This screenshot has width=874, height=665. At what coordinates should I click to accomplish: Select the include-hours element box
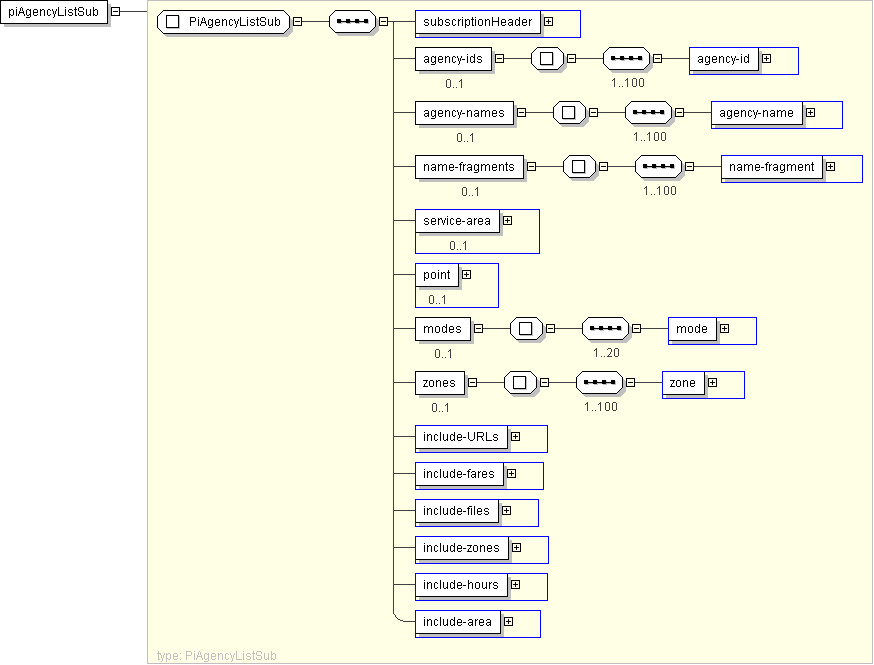(x=460, y=585)
